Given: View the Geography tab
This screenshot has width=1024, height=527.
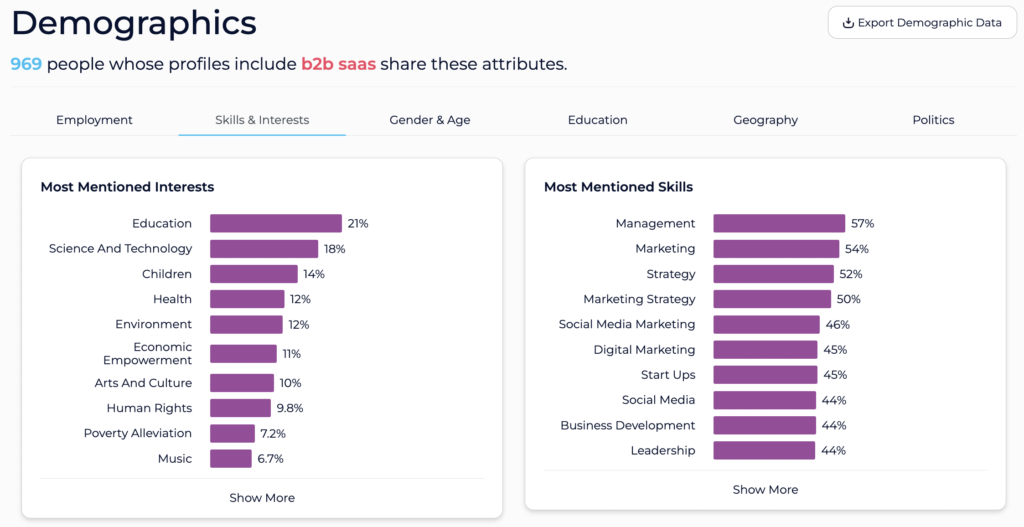Looking at the screenshot, I should (765, 120).
